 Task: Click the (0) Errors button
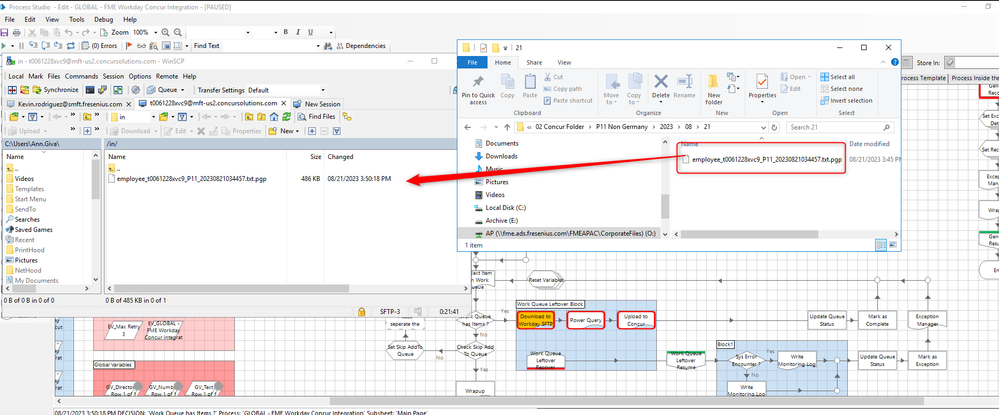pyautogui.click(x=99, y=46)
